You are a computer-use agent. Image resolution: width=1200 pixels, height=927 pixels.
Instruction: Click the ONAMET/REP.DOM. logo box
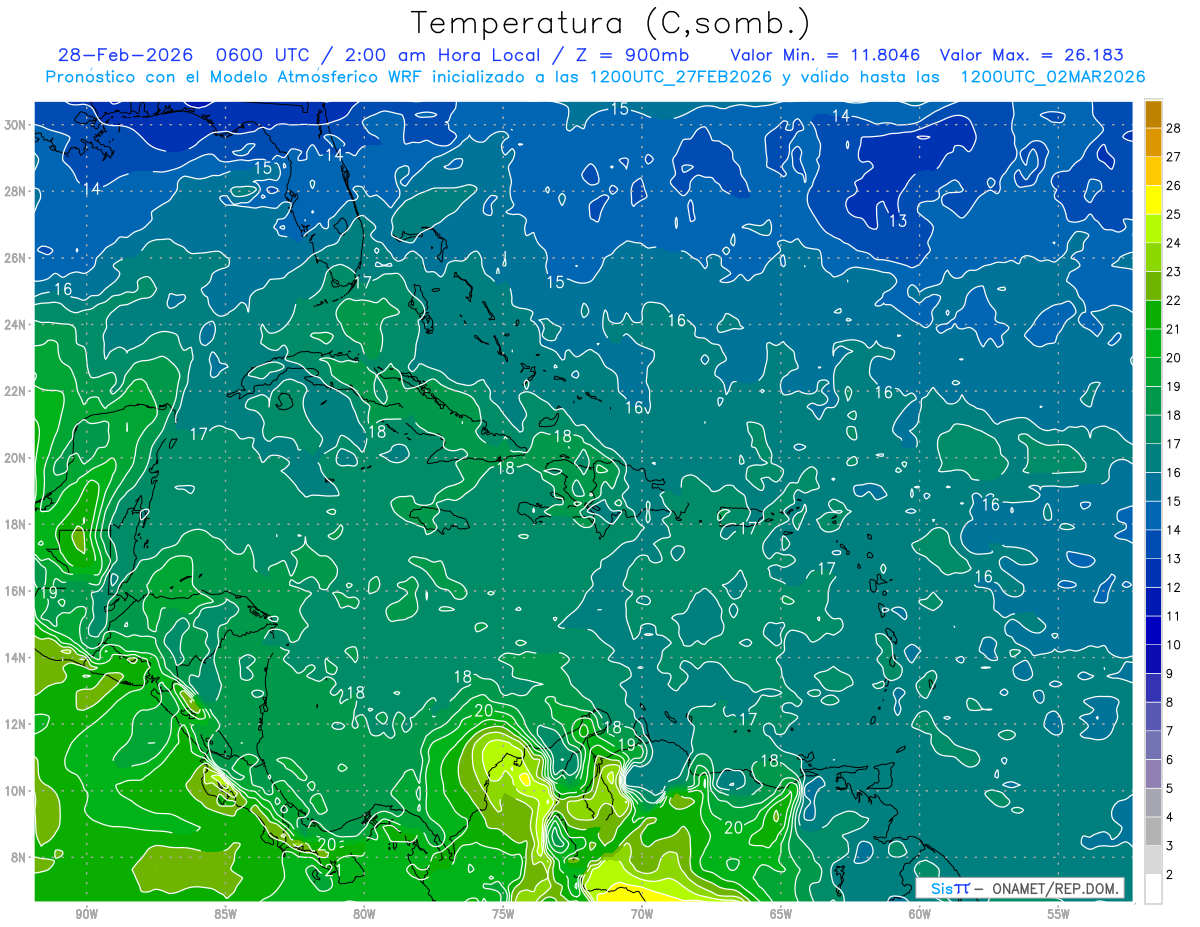1020,888
